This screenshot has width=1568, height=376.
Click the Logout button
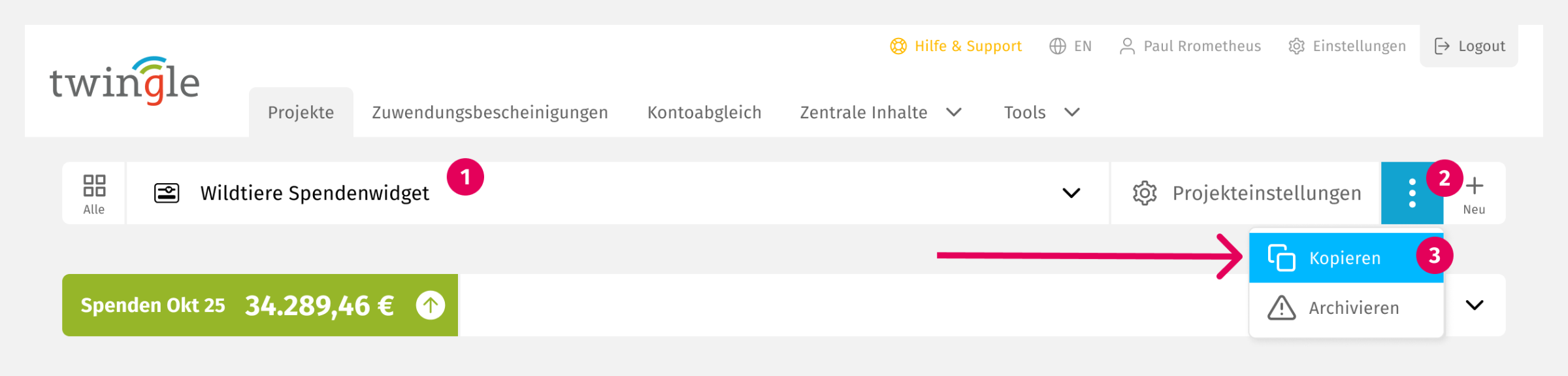[1469, 46]
